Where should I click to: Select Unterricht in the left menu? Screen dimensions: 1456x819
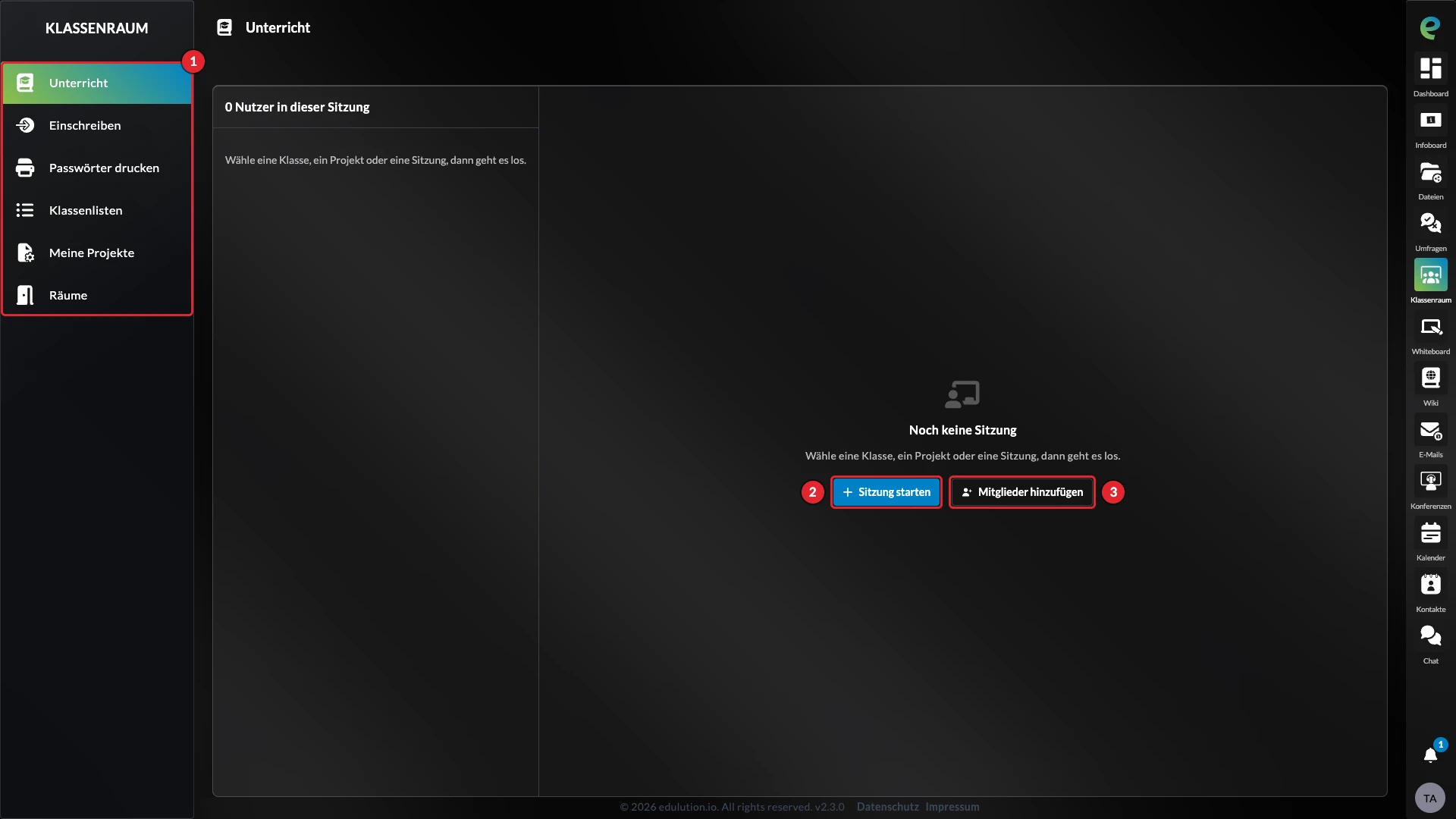point(97,83)
